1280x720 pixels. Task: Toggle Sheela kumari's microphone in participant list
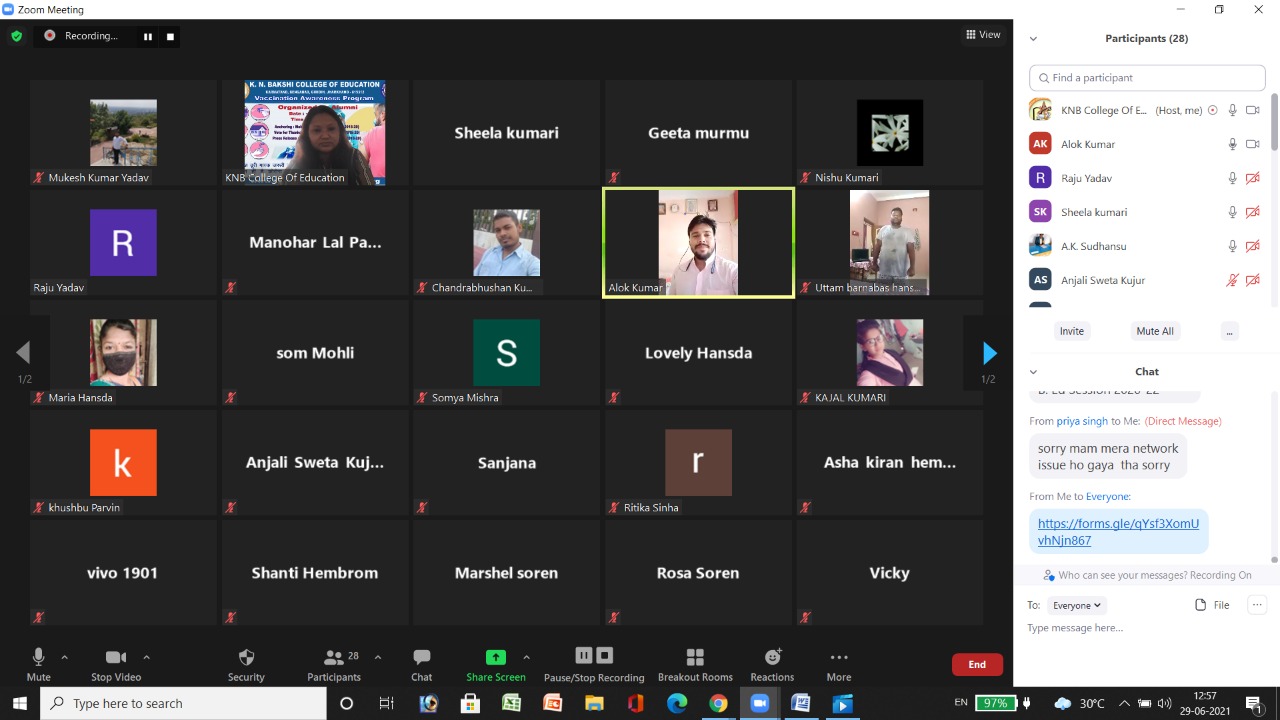(x=1233, y=212)
